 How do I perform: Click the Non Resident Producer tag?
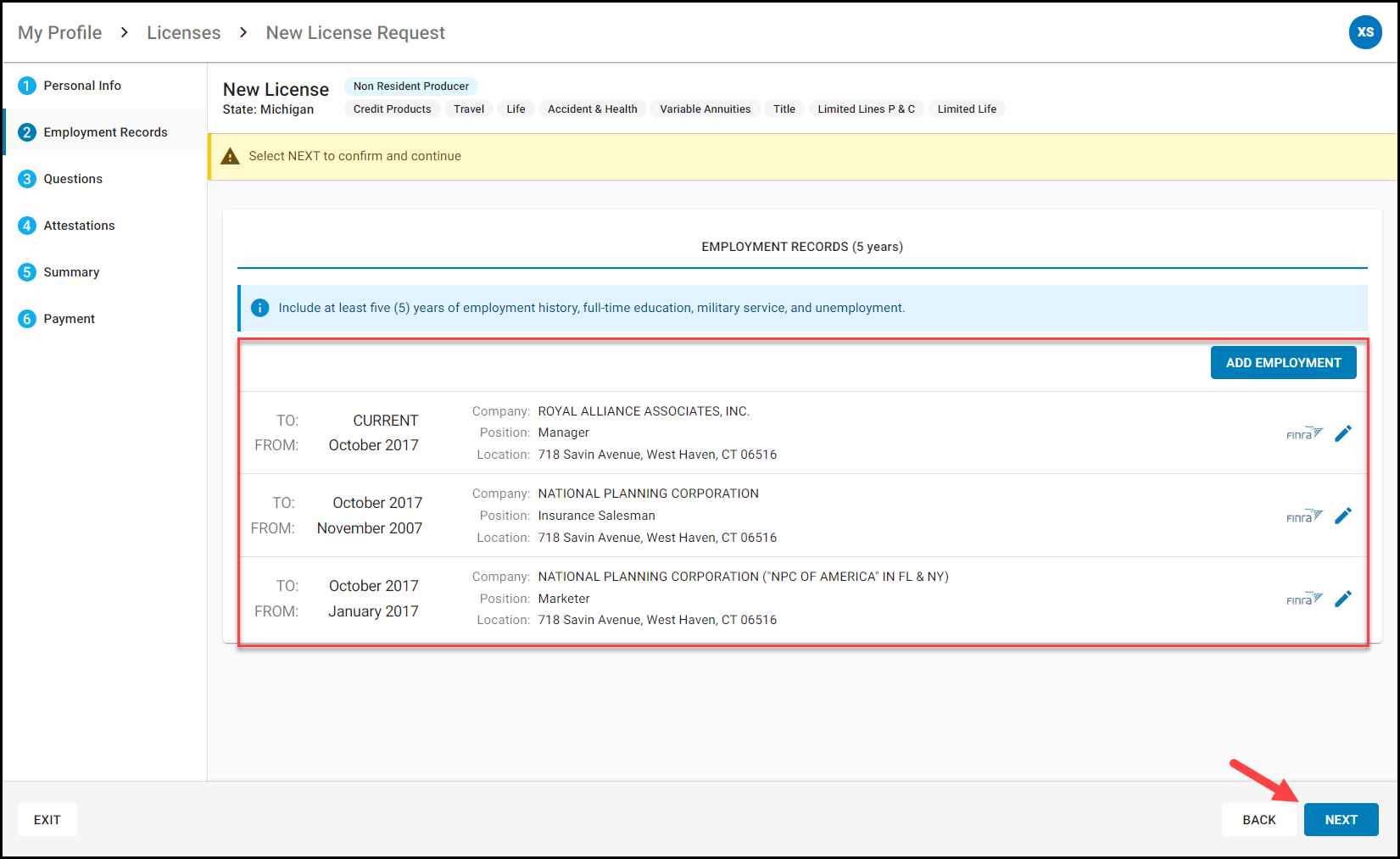pyautogui.click(x=411, y=86)
